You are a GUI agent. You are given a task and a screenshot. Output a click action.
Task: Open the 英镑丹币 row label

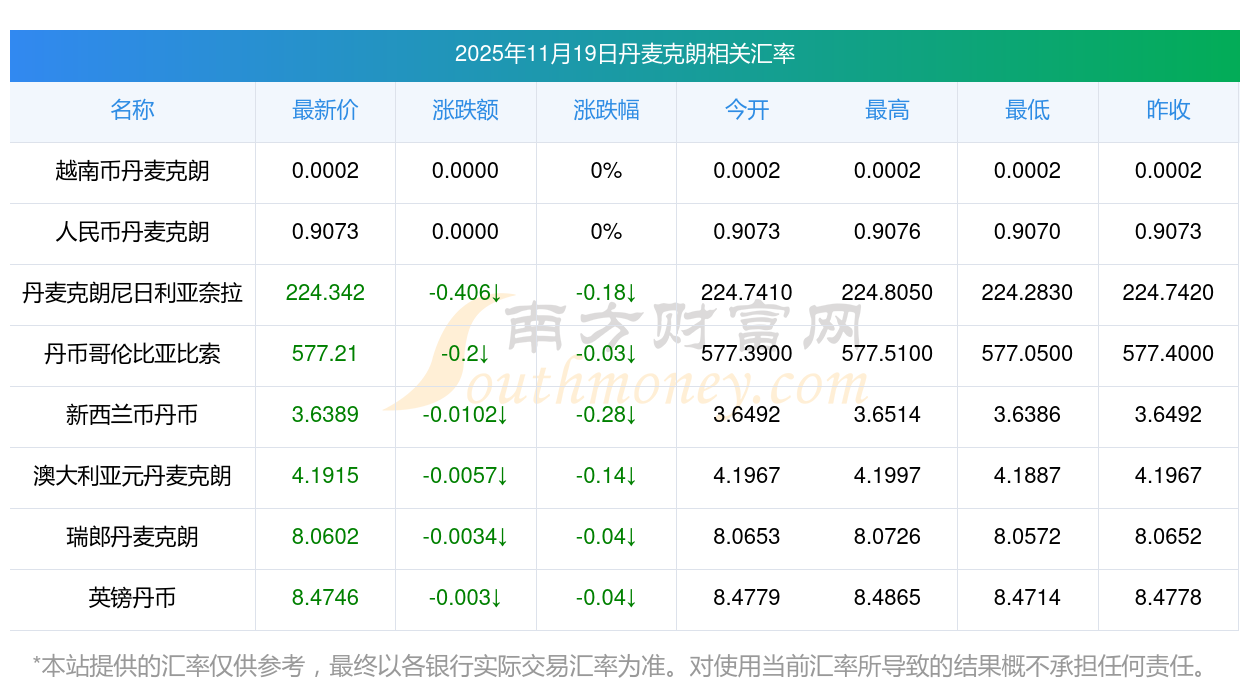[132, 598]
